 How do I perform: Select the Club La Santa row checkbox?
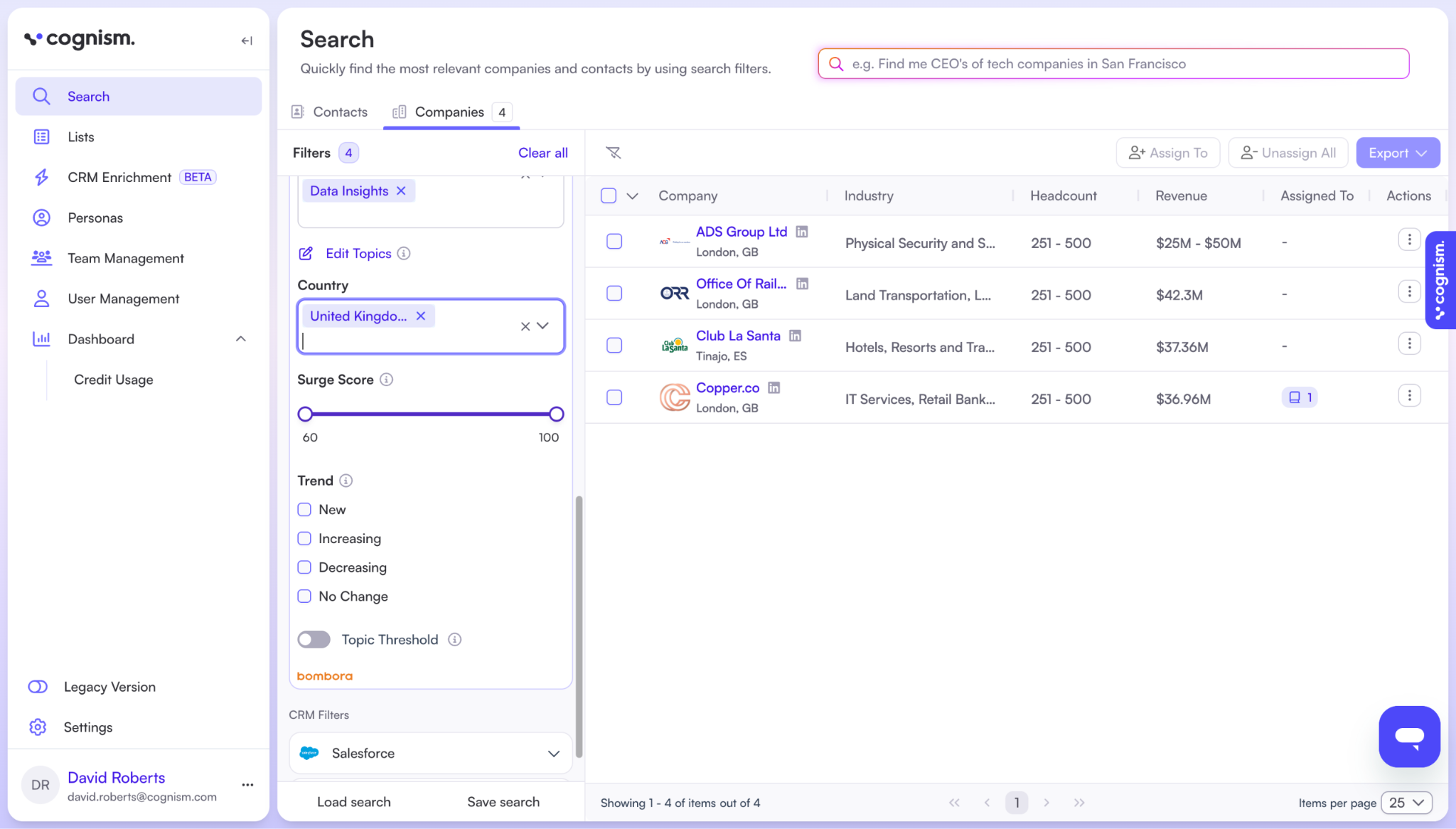(614, 346)
